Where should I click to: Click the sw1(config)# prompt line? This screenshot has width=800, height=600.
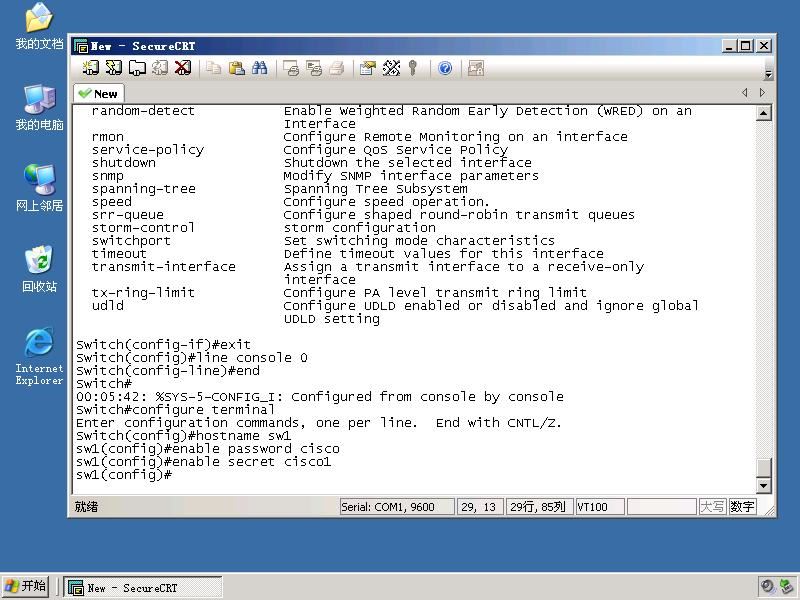[x=124, y=475]
